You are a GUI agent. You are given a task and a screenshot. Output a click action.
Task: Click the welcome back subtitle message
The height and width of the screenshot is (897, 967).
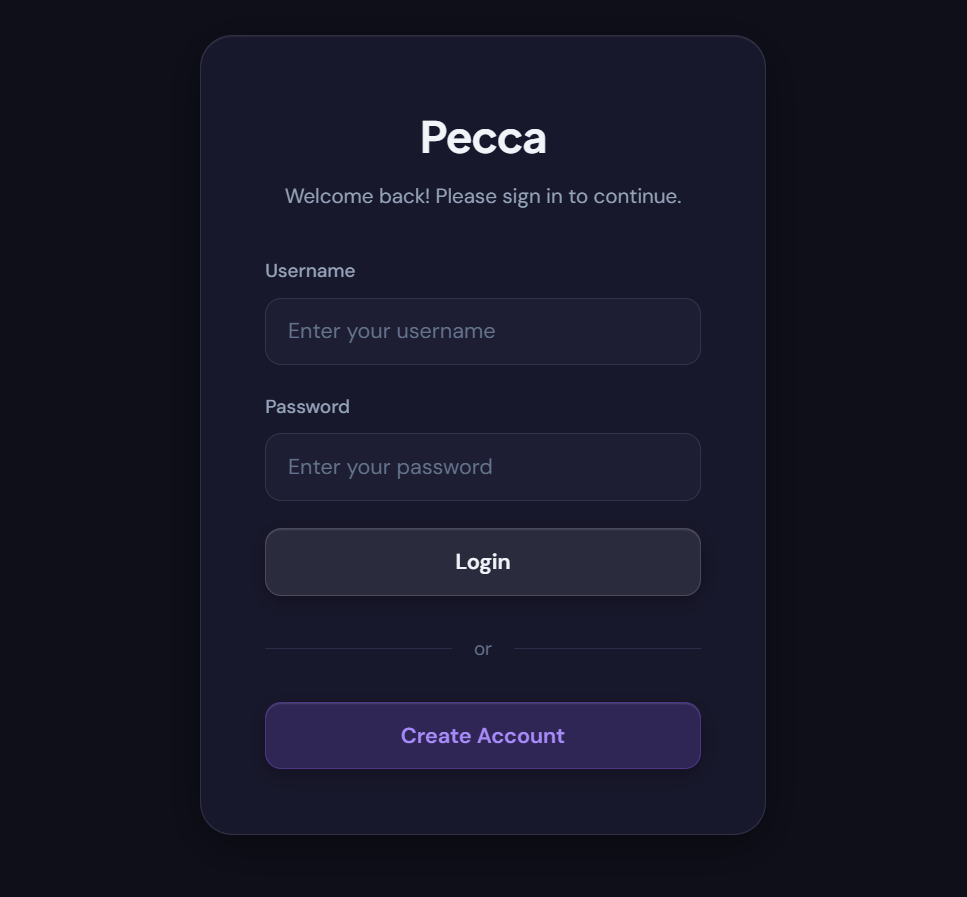click(483, 196)
